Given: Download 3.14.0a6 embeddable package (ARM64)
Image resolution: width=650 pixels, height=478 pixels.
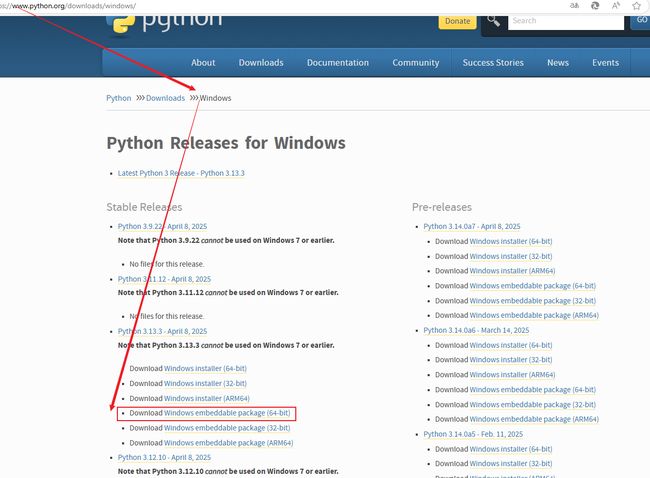Looking at the screenshot, I should (534, 419).
